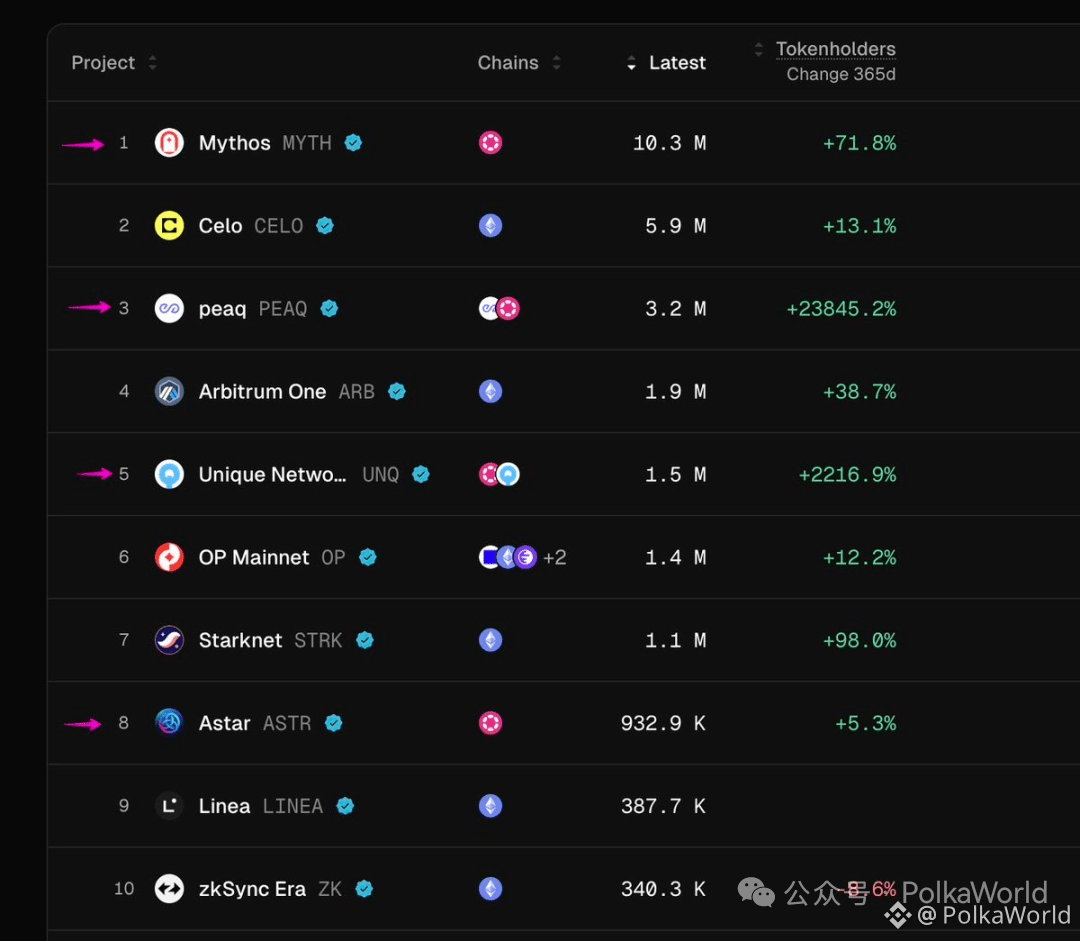Open the Starknet STRK project link

tap(240, 640)
